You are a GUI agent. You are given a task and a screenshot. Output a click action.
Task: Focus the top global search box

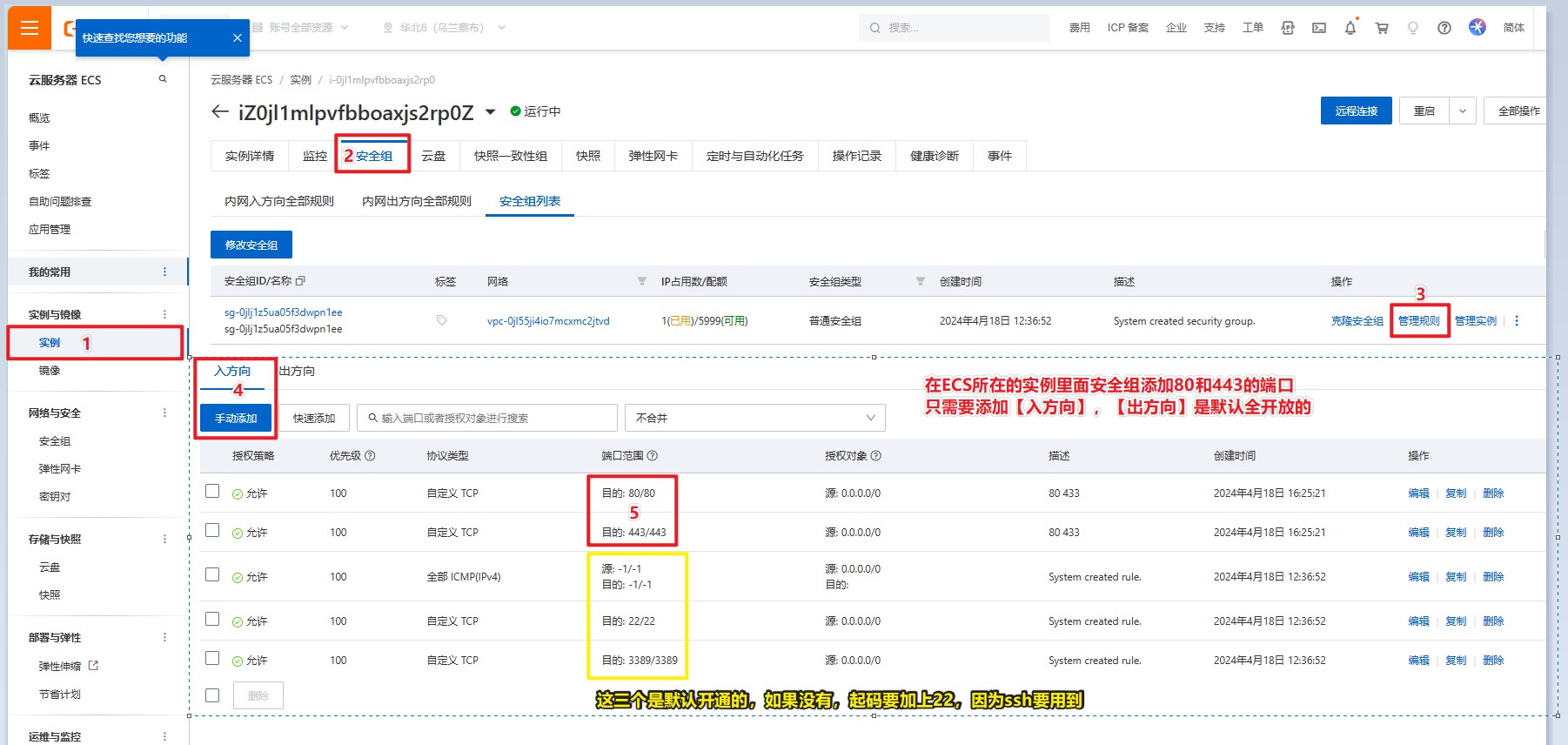point(955,28)
